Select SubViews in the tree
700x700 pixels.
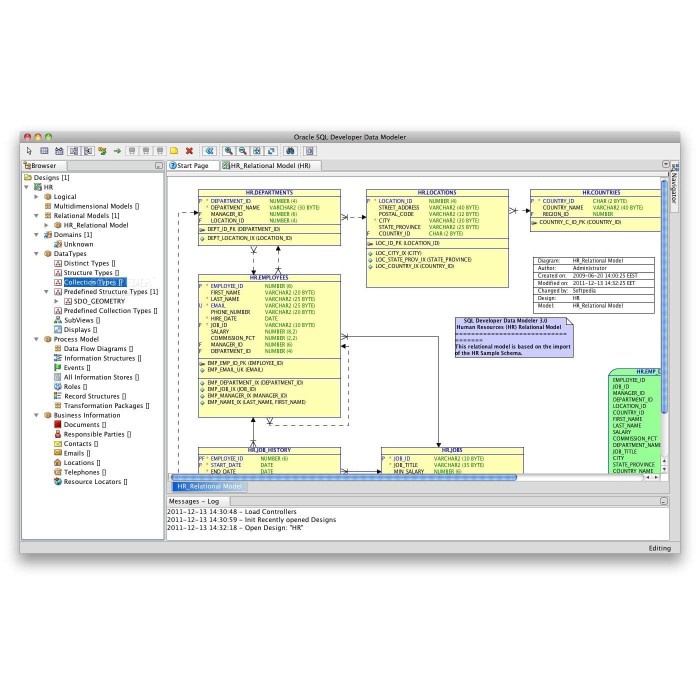(77, 320)
